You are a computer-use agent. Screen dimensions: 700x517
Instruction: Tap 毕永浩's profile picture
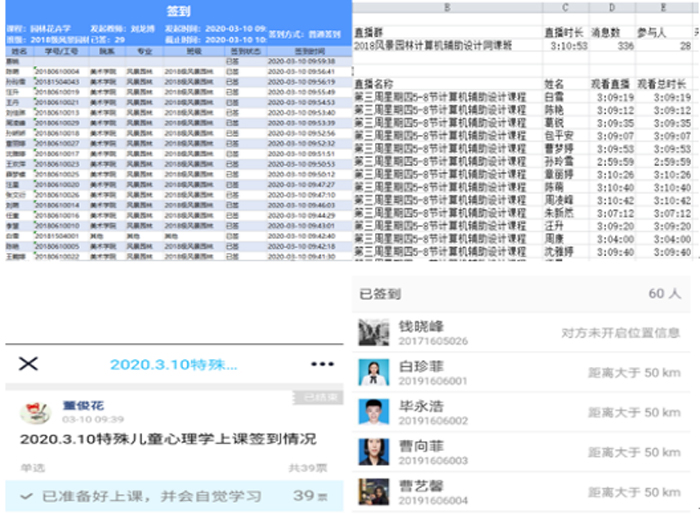tap(374, 412)
